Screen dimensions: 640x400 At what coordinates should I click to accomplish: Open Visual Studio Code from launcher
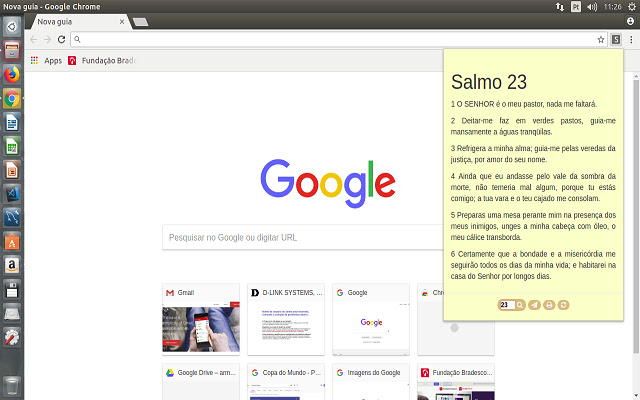12,194
